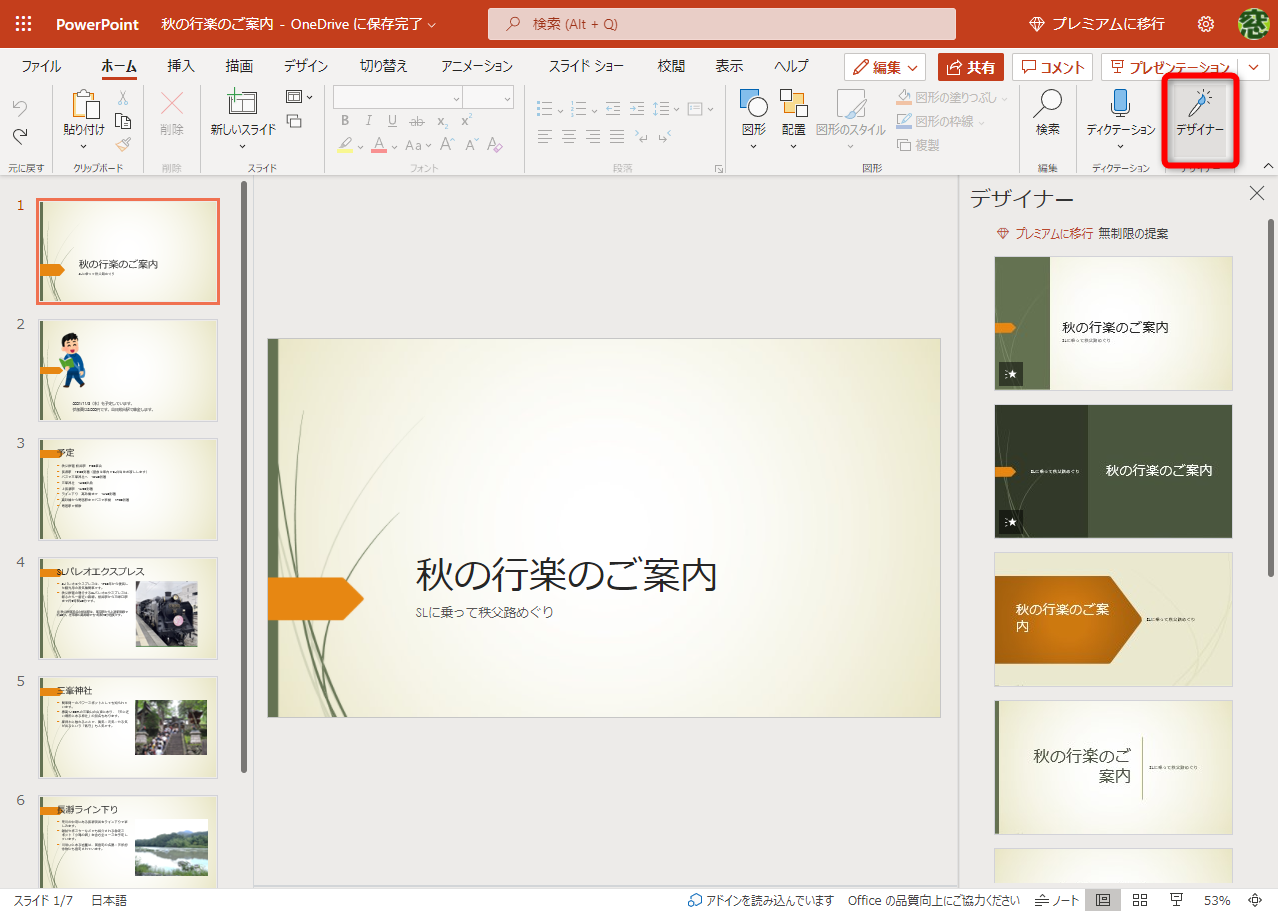This screenshot has height=911, width=1278.
Task: Toggle underline formatting
Action: point(392,120)
